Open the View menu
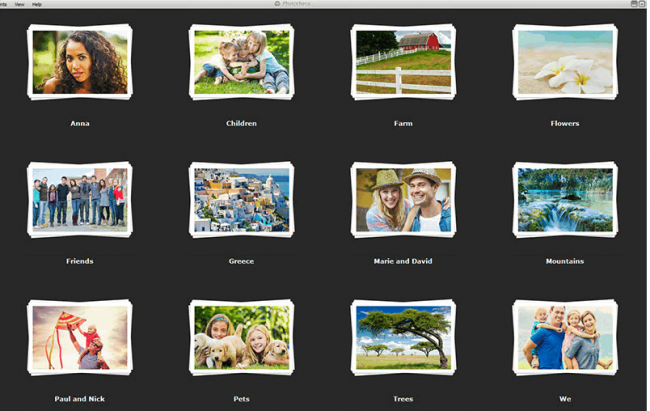 [x=19, y=4]
